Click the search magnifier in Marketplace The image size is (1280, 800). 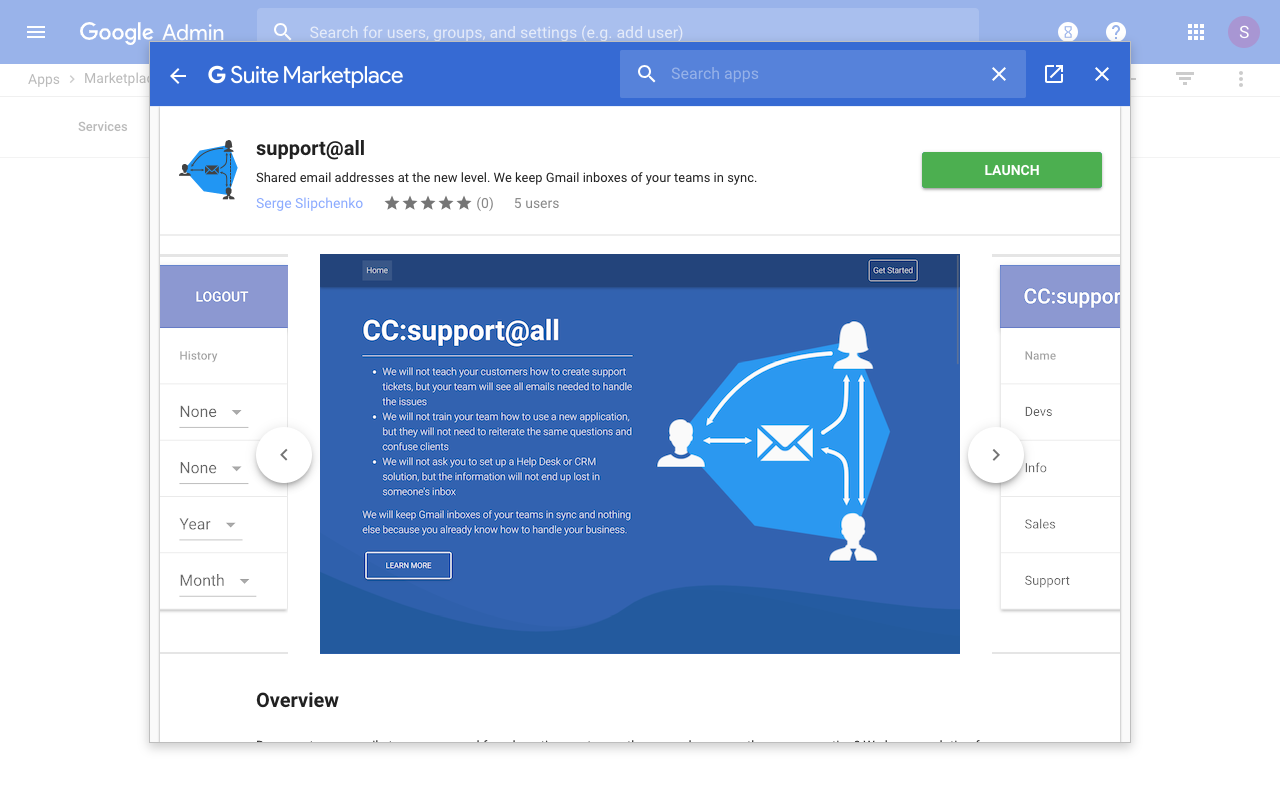click(x=647, y=74)
